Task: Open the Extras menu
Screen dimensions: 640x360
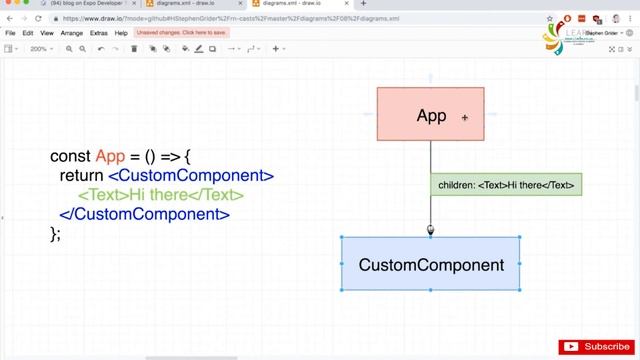Action: click(x=99, y=33)
